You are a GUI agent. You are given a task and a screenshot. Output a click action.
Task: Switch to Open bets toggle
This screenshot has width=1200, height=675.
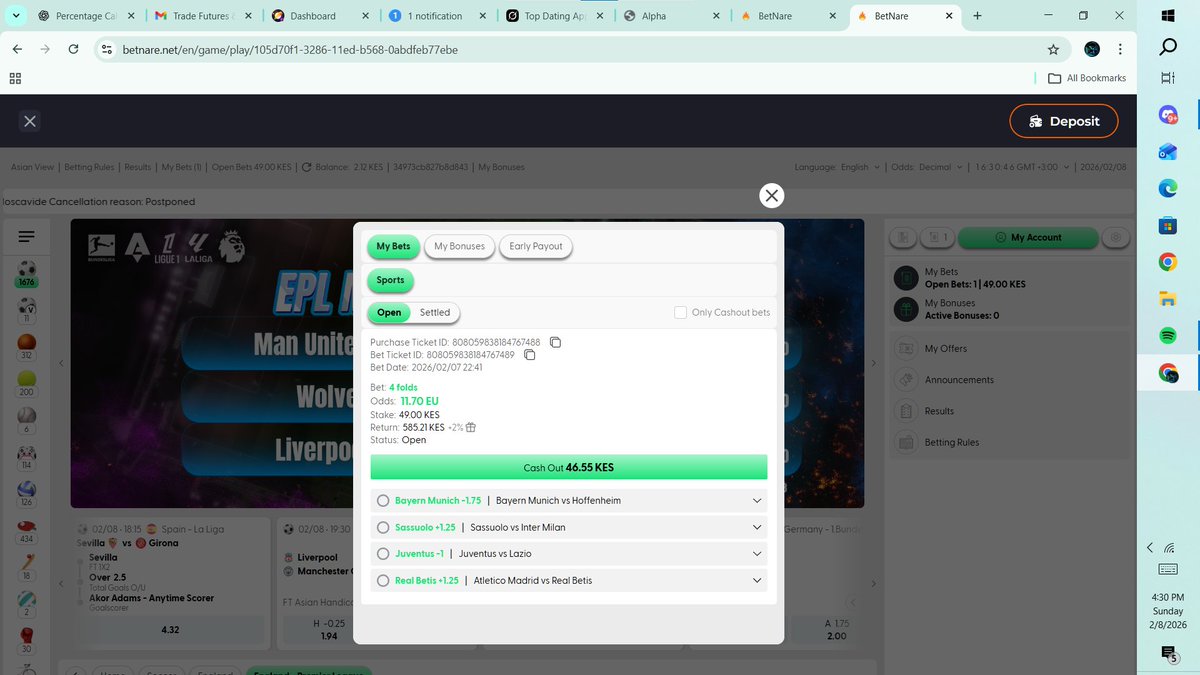click(389, 312)
